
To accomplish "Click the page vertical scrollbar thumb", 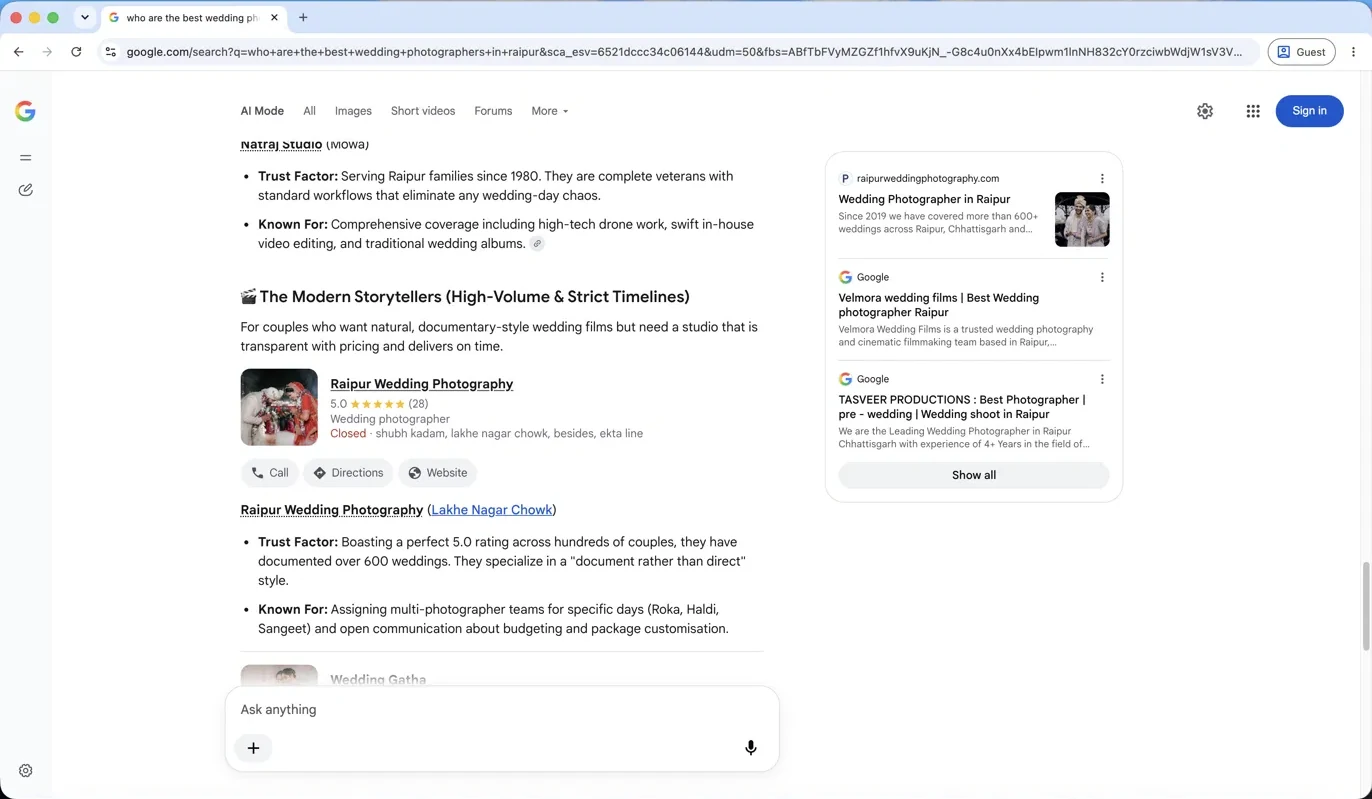I will (1364, 606).
